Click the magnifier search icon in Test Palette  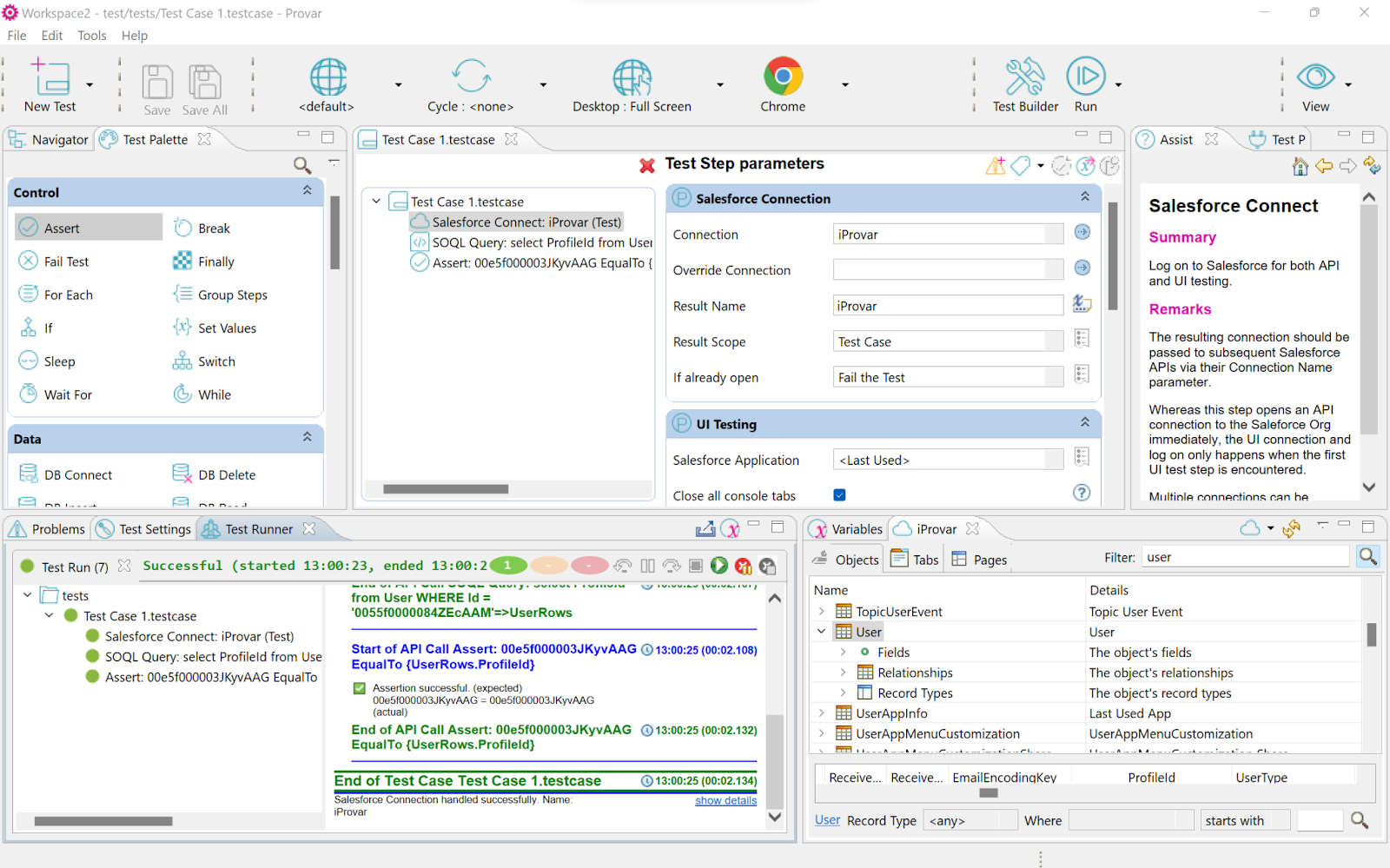(x=301, y=164)
